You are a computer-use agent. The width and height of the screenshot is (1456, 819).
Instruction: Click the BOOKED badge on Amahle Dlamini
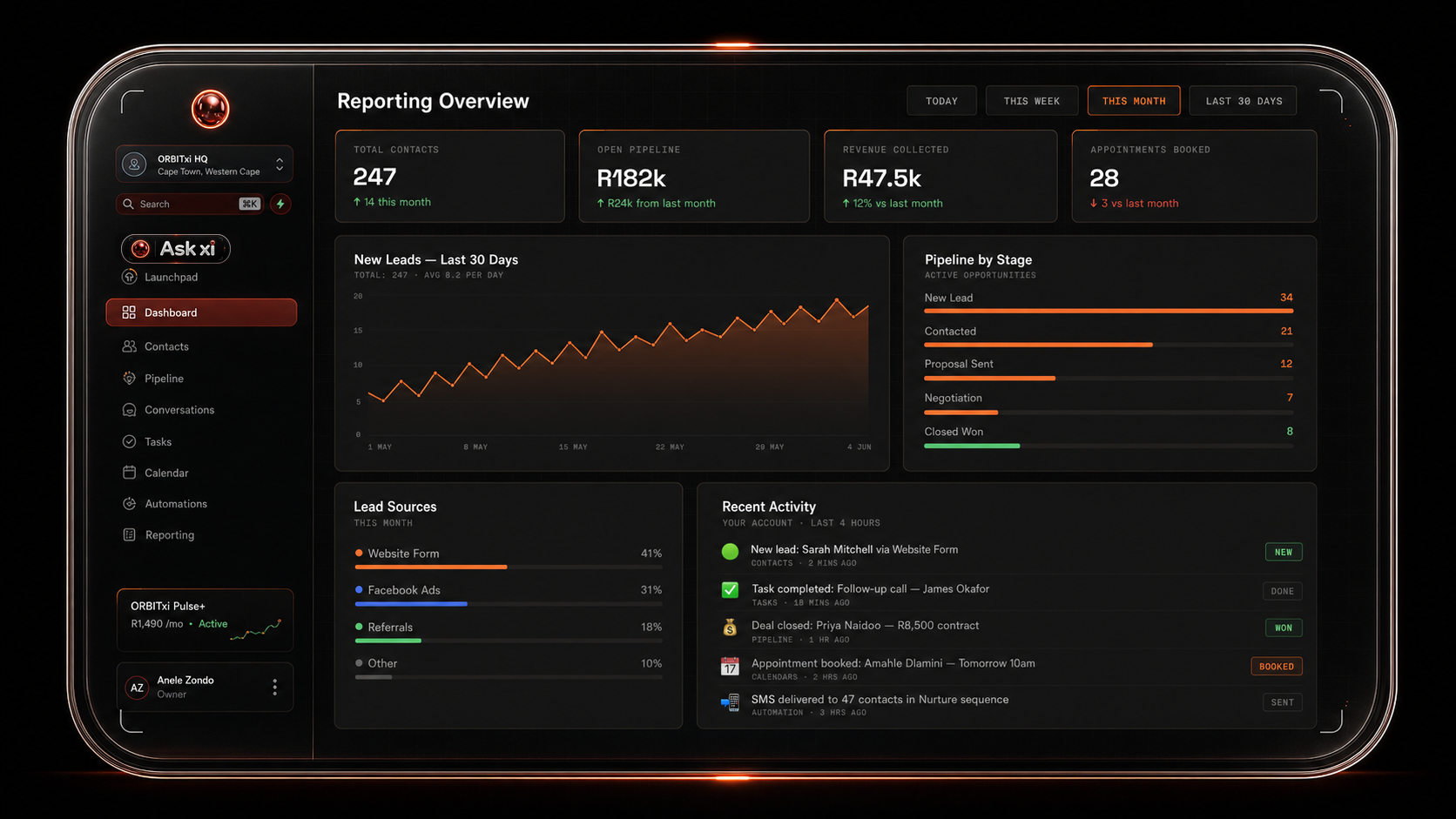pos(1277,667)
